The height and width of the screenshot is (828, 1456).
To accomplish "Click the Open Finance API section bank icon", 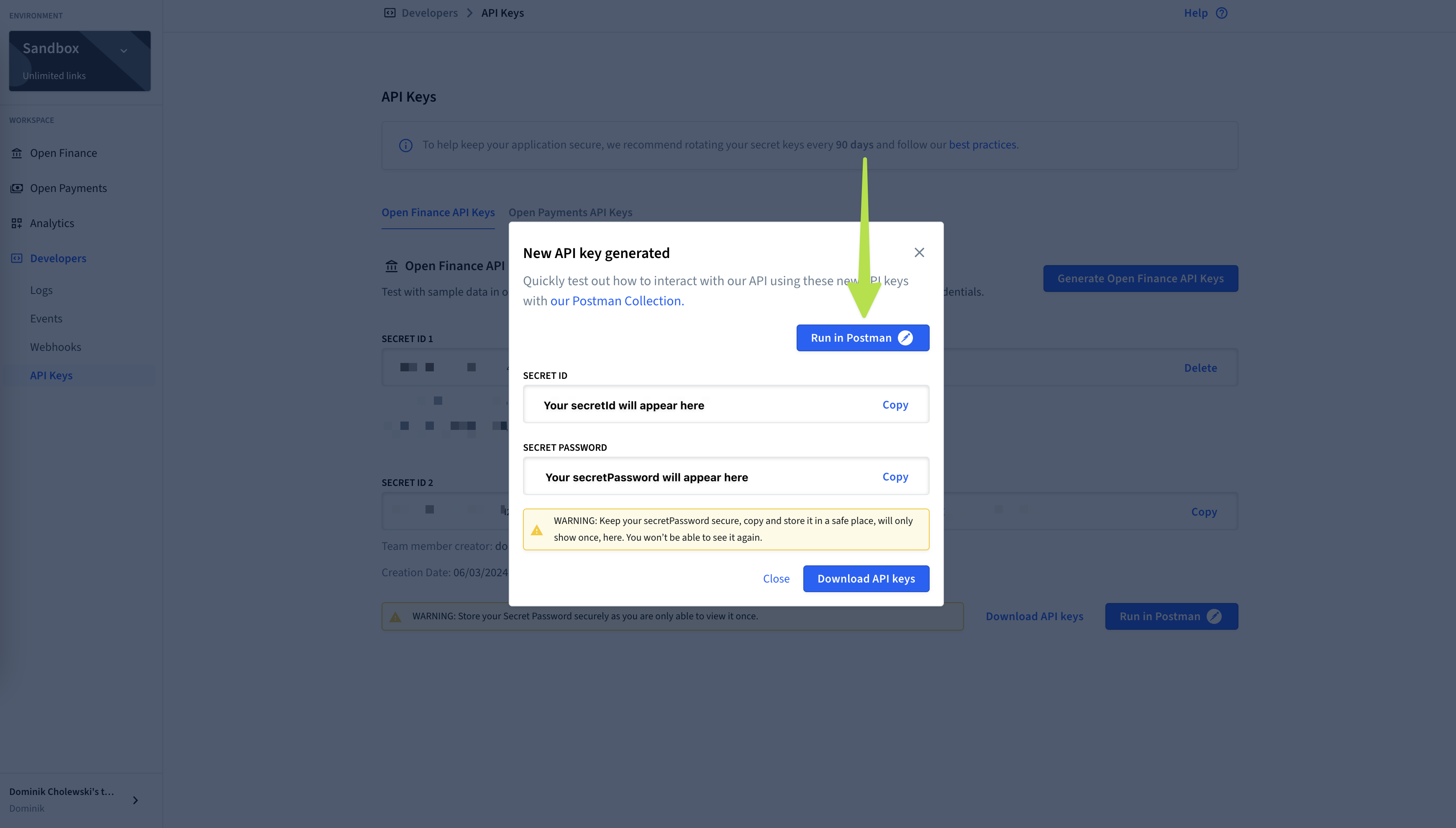I will 392,266.
